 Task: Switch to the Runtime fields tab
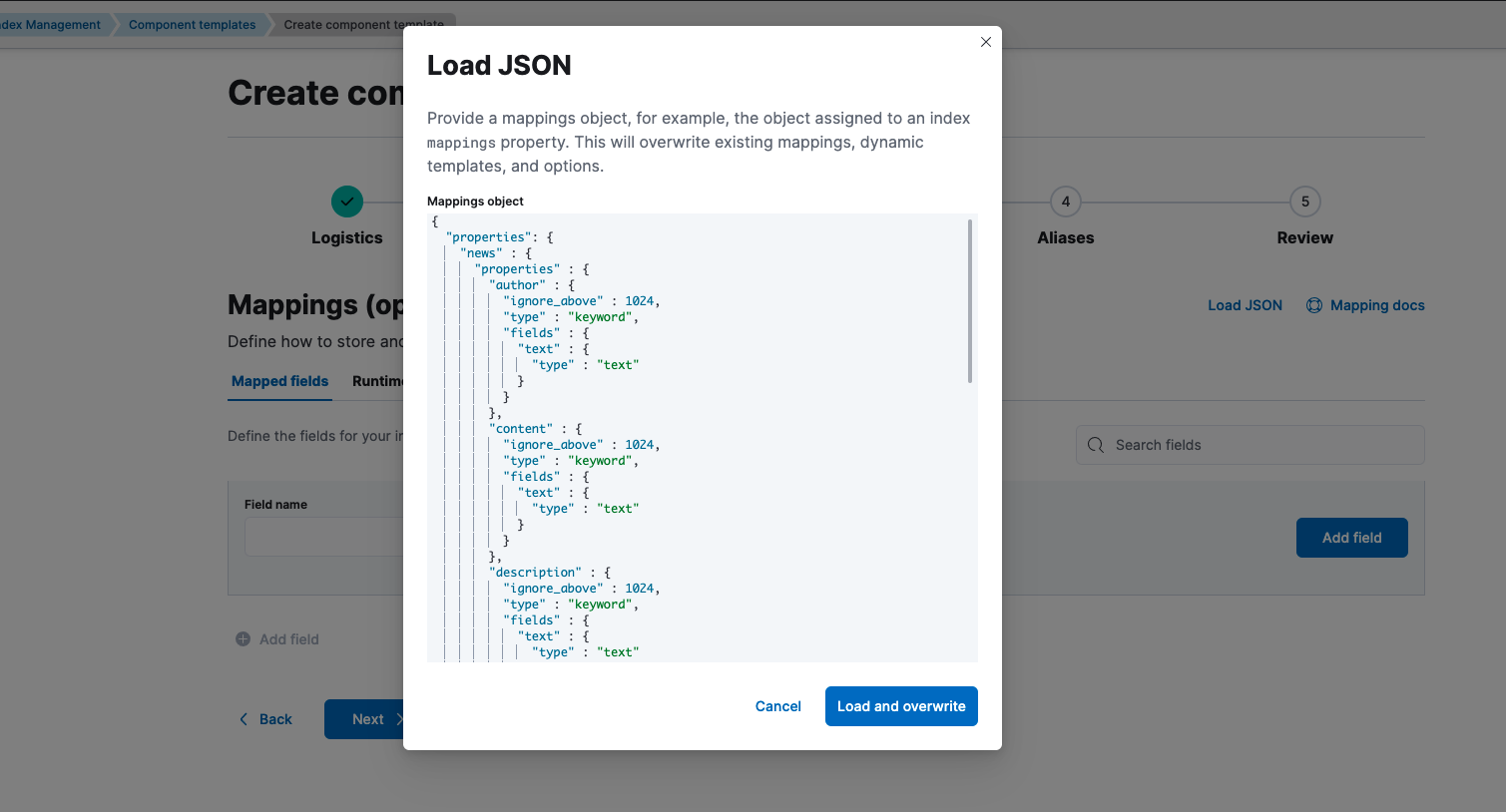[x=379, y=381]
